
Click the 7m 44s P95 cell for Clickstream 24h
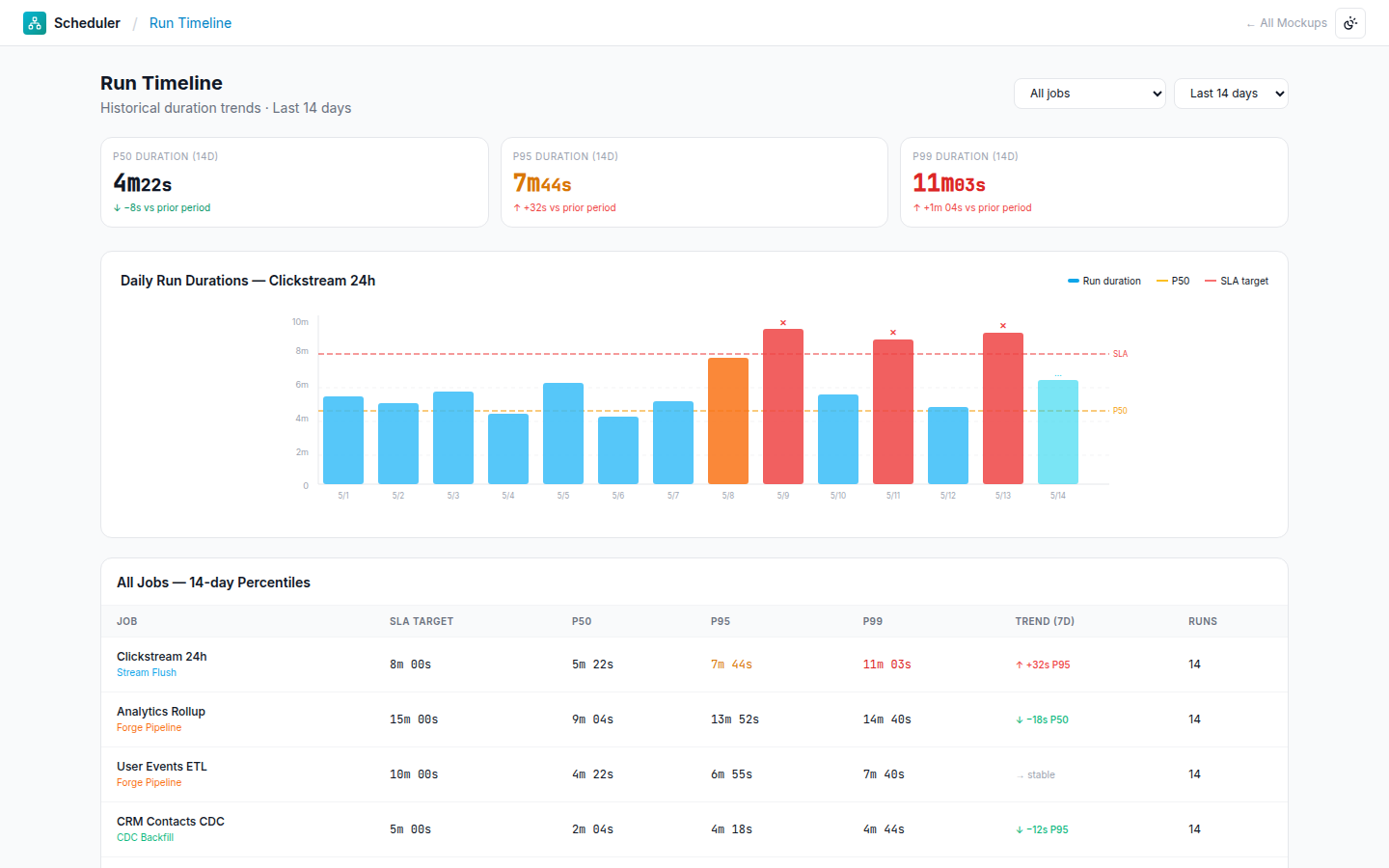pyautogui.click(x=731, y=665)
